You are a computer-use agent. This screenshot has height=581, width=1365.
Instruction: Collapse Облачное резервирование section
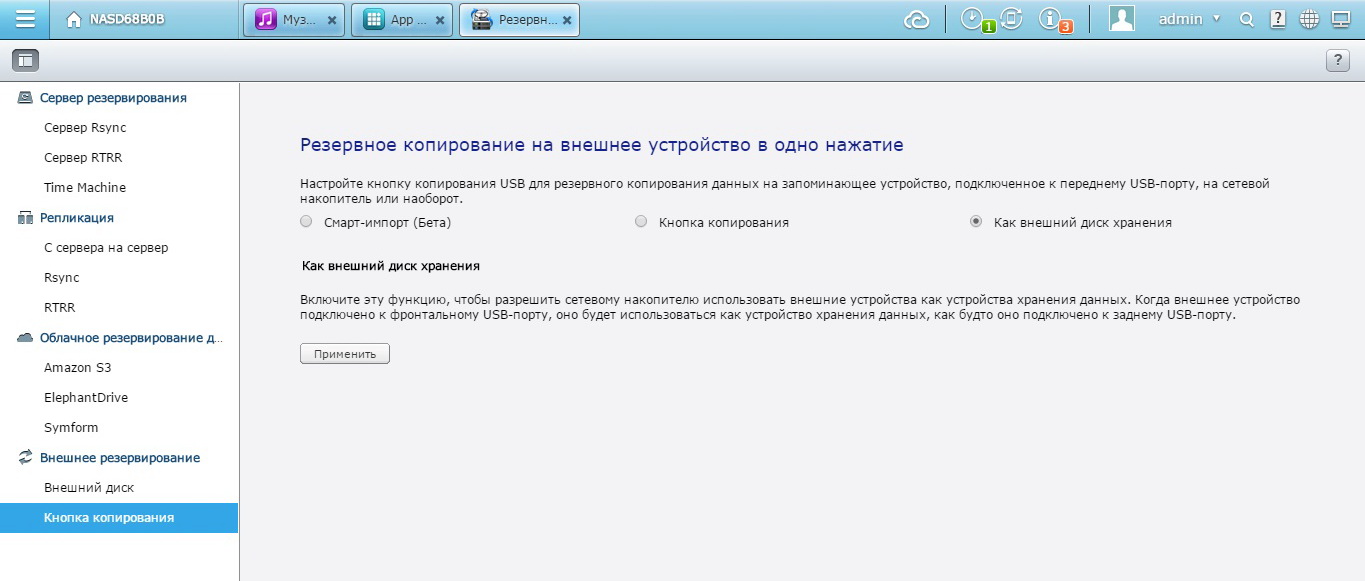point(131,338)
